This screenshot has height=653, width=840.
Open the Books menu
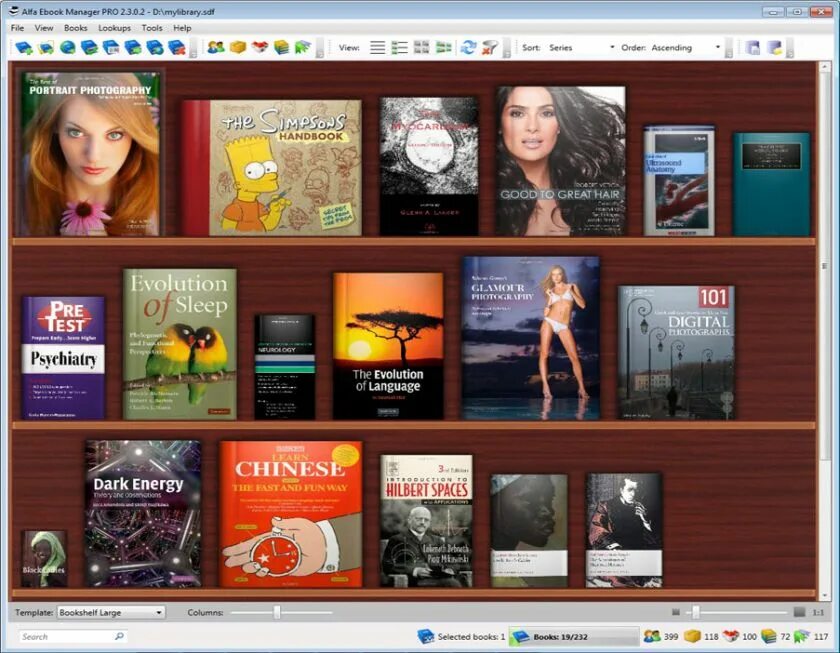pos(76,28)
